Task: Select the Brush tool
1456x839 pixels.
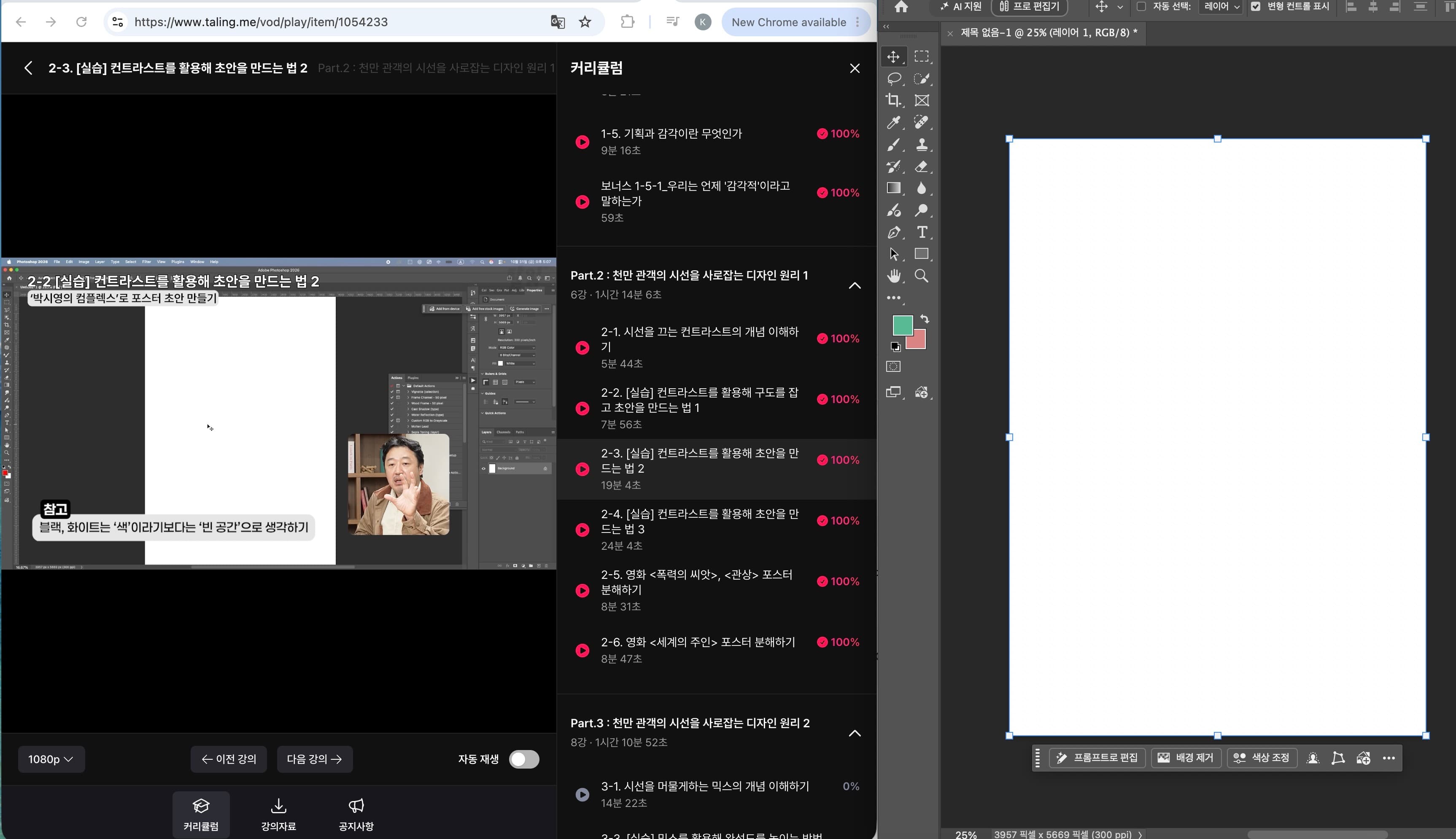Action: pos(893,144)
